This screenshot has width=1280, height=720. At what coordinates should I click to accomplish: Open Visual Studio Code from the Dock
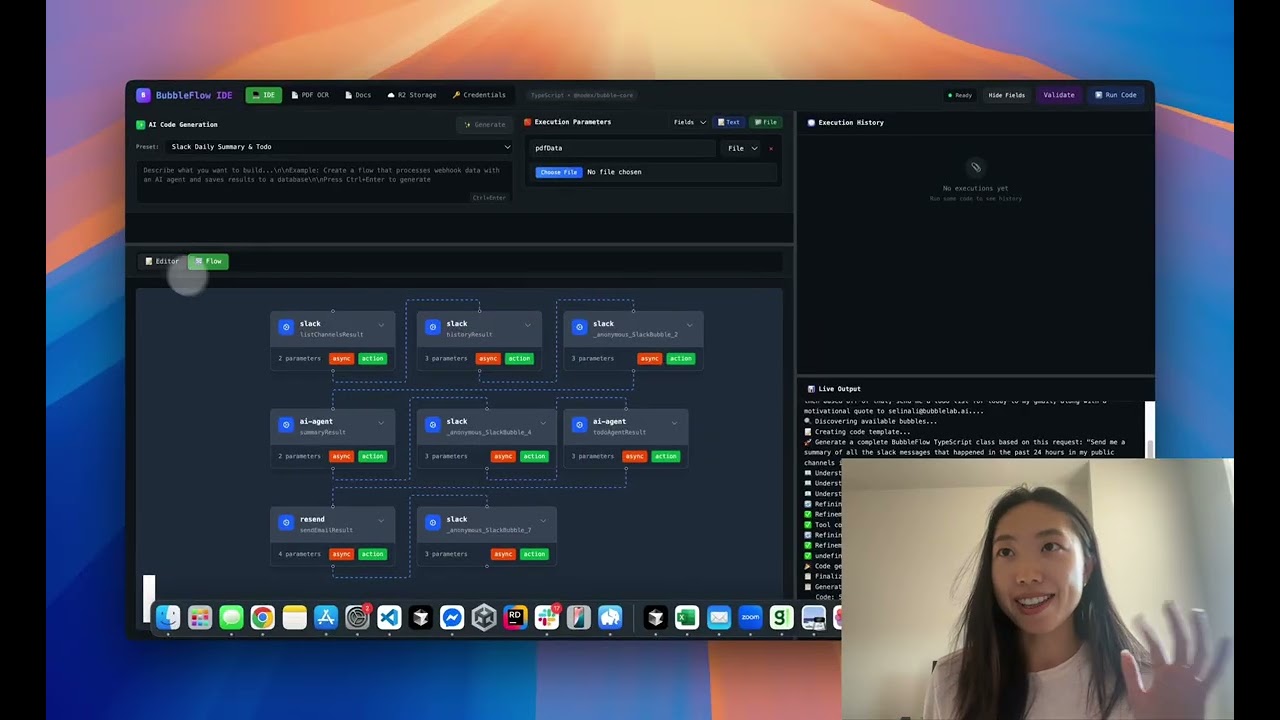tap(389, 618)
